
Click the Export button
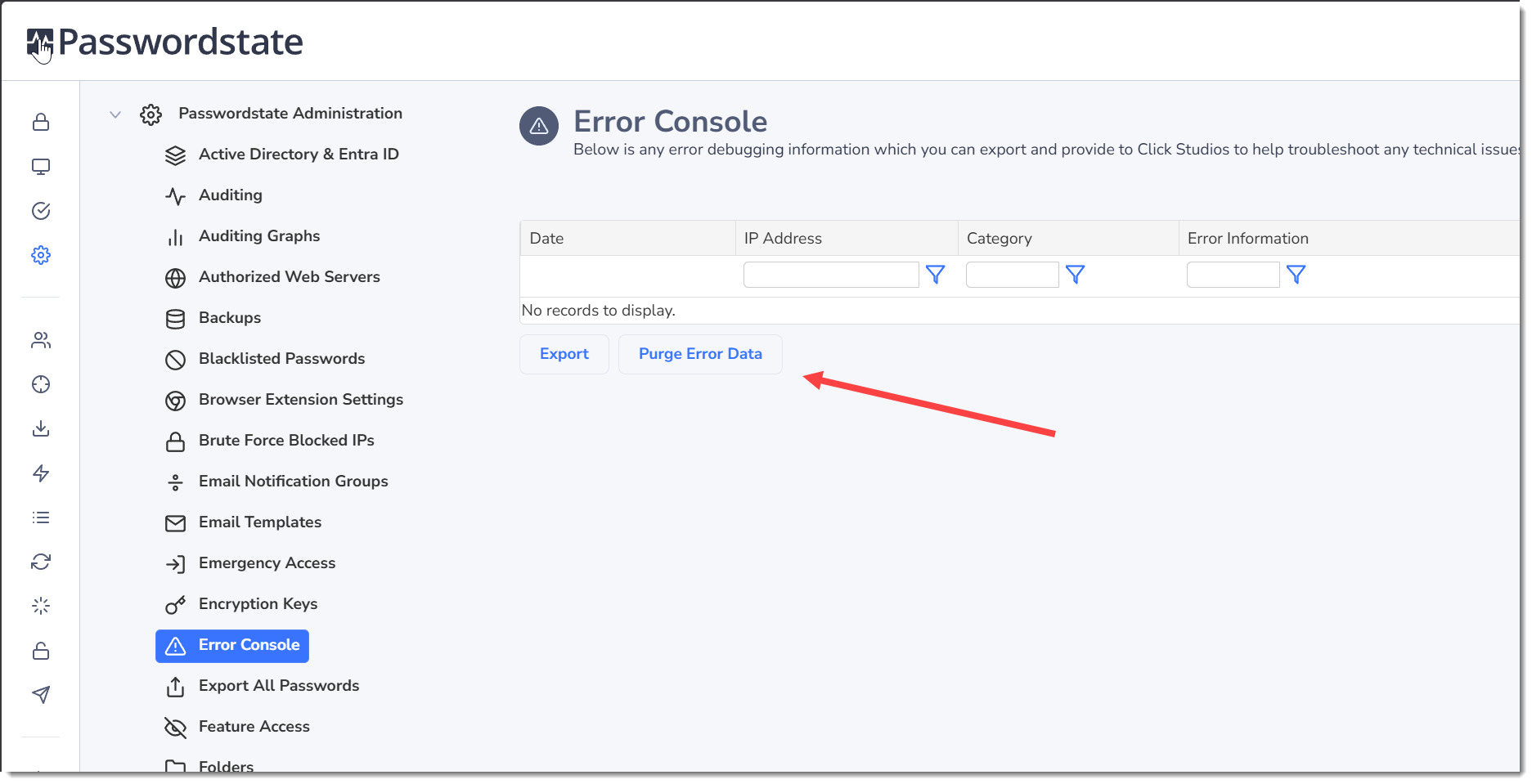tap(564, 354)
